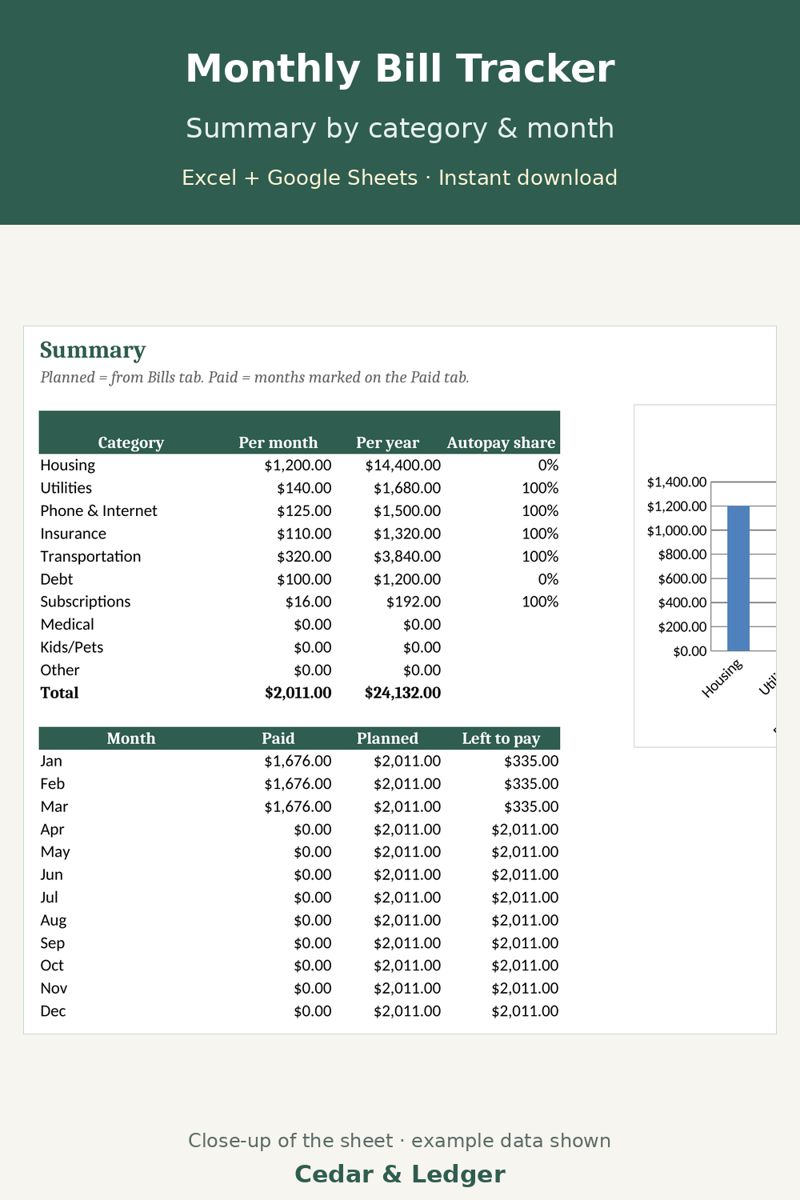
Task: Click Debt's 0% autopay share cell
Action: pos(548,579)
